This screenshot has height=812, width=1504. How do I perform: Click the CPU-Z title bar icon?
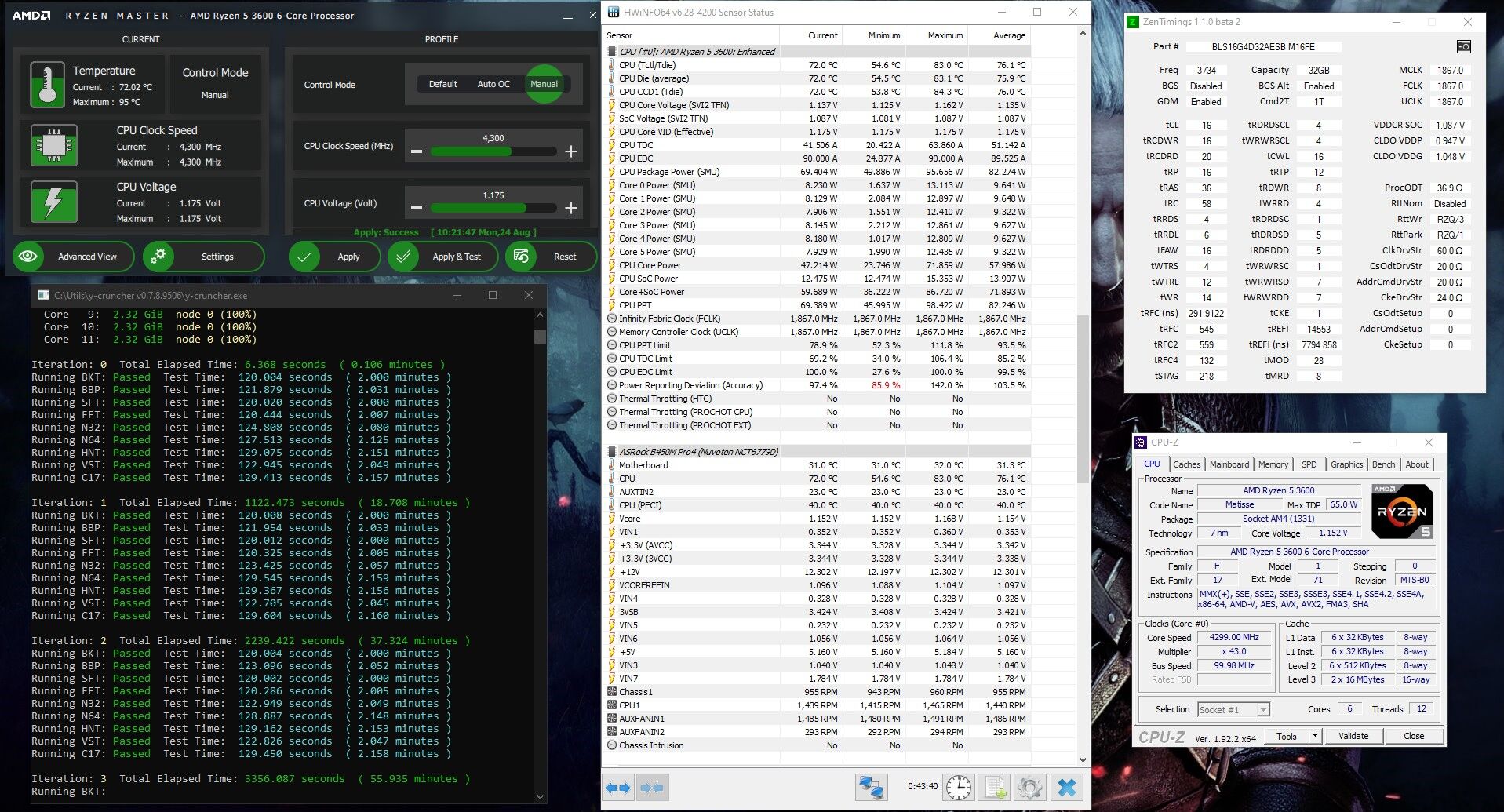pos(1141,442)
